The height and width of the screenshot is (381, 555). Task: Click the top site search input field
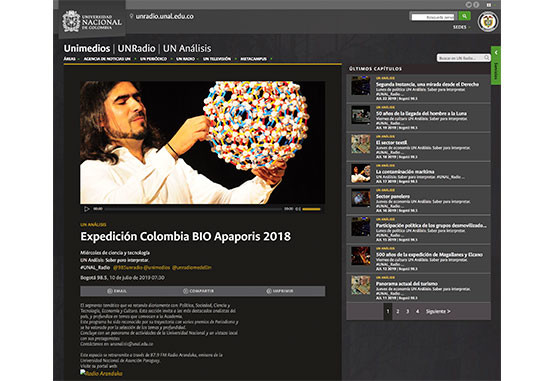click(x=433, y=17)
